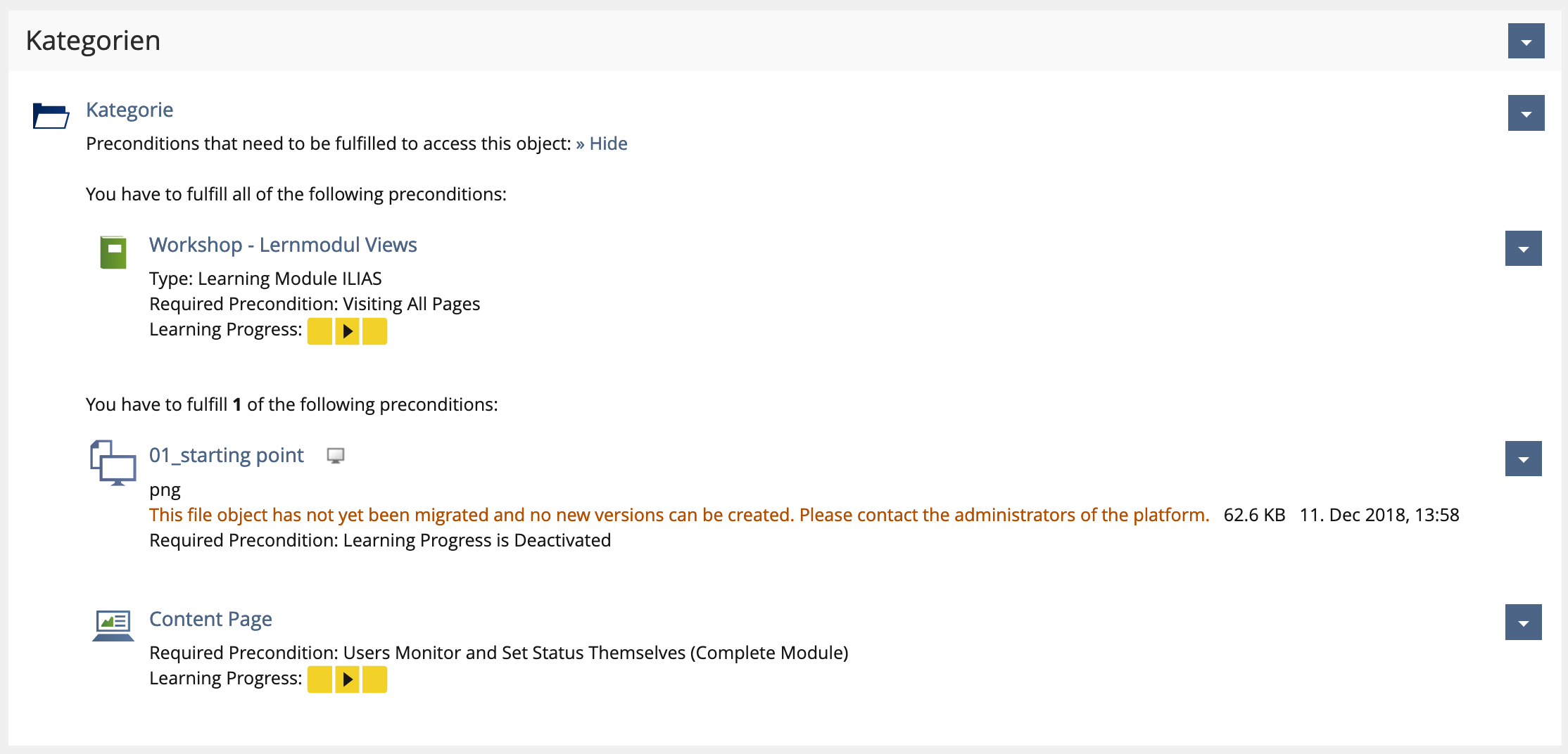Image resolution: width=1568 pixels, height=754 pixels.
Task: Open the Kategorie item actions dropdown
Action: tap(1526, 113)
